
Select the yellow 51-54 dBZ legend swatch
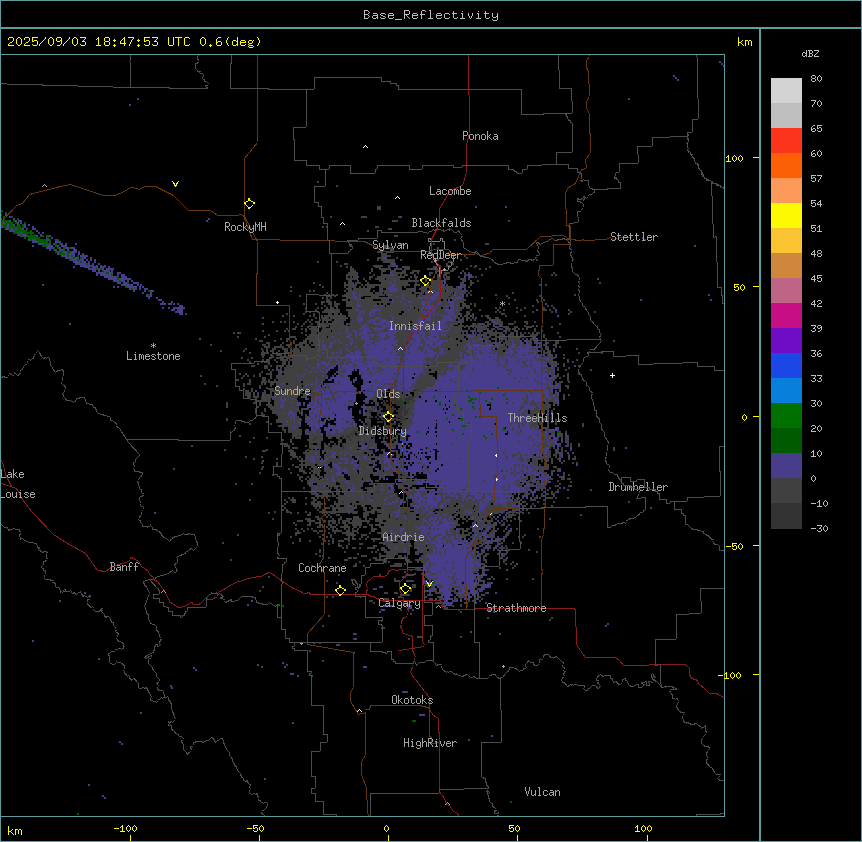tap(786, 215)
